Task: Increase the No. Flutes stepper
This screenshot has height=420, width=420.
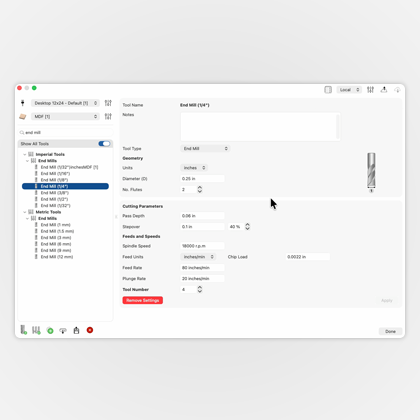Action: 200,188
